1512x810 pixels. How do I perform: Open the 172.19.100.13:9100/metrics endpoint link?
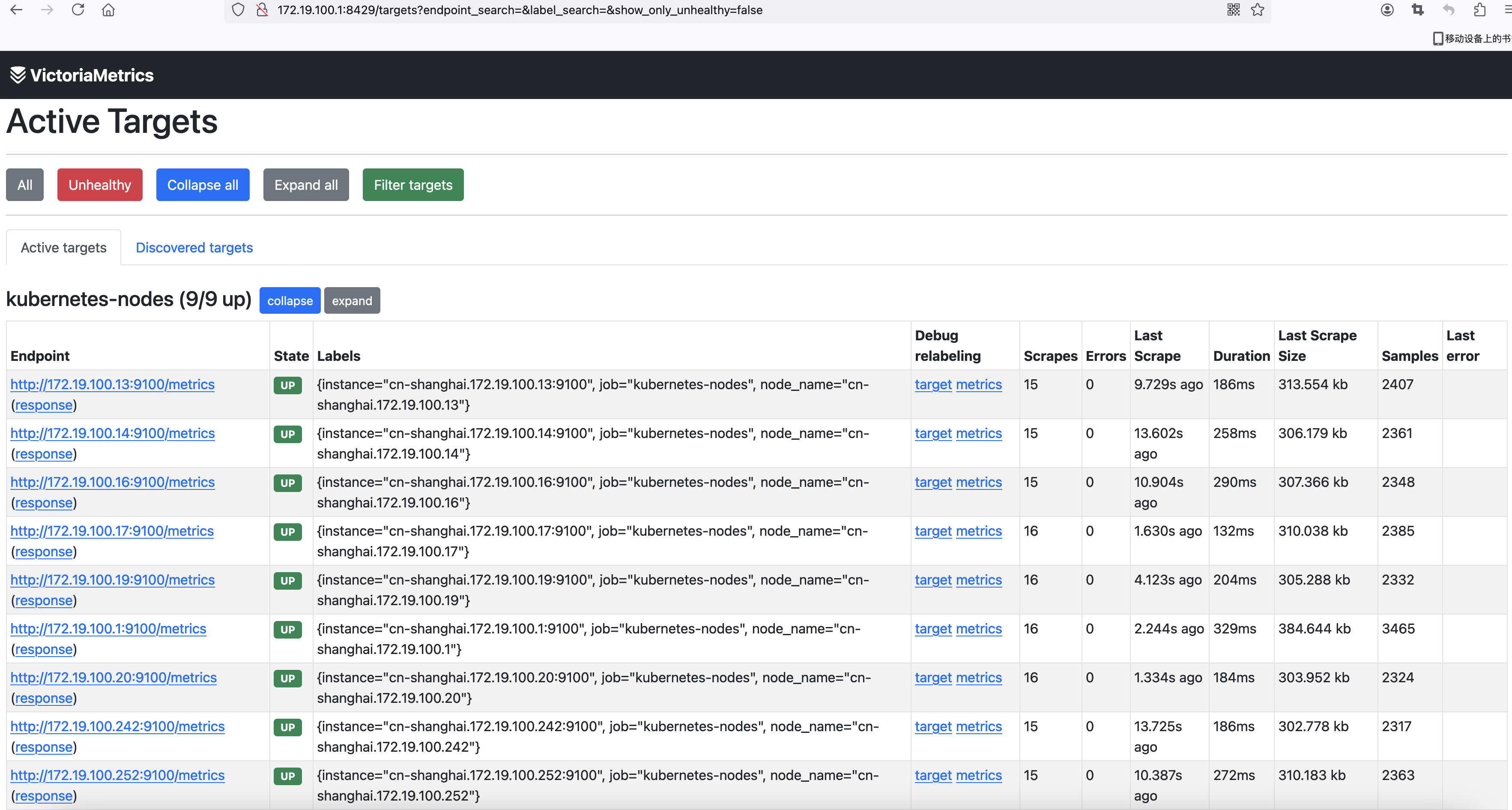tap(112, 385)
